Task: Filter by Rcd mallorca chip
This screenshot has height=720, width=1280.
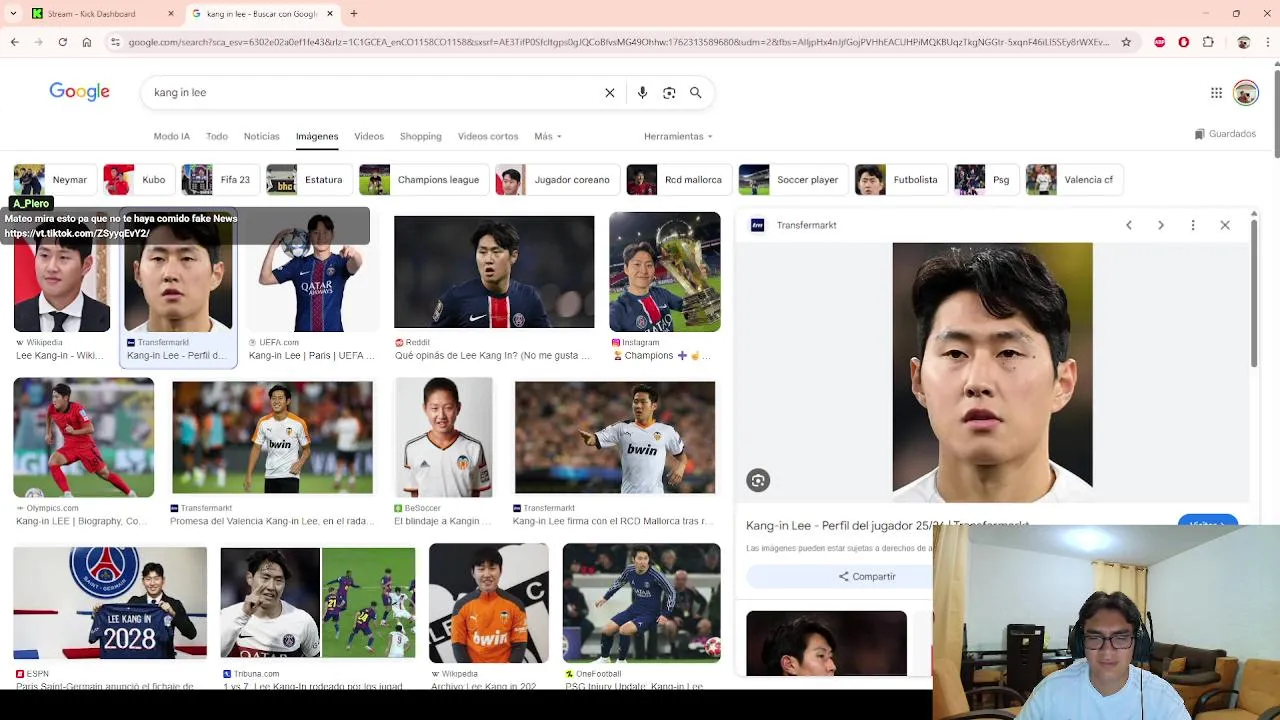Action: coord(678,180)
